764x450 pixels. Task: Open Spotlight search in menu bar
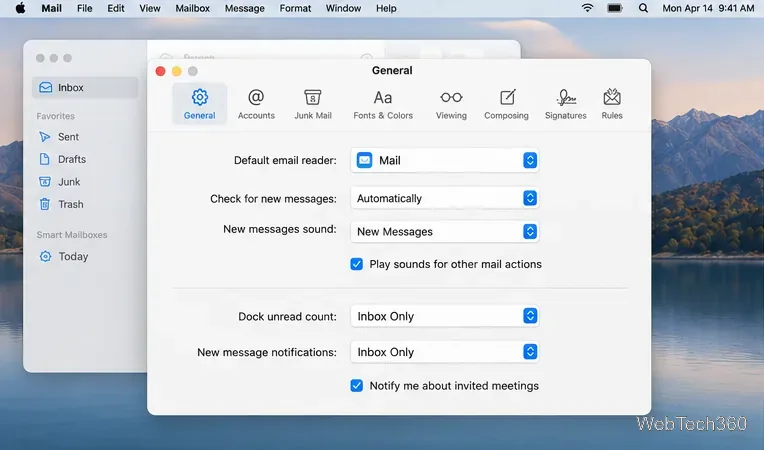643,8
